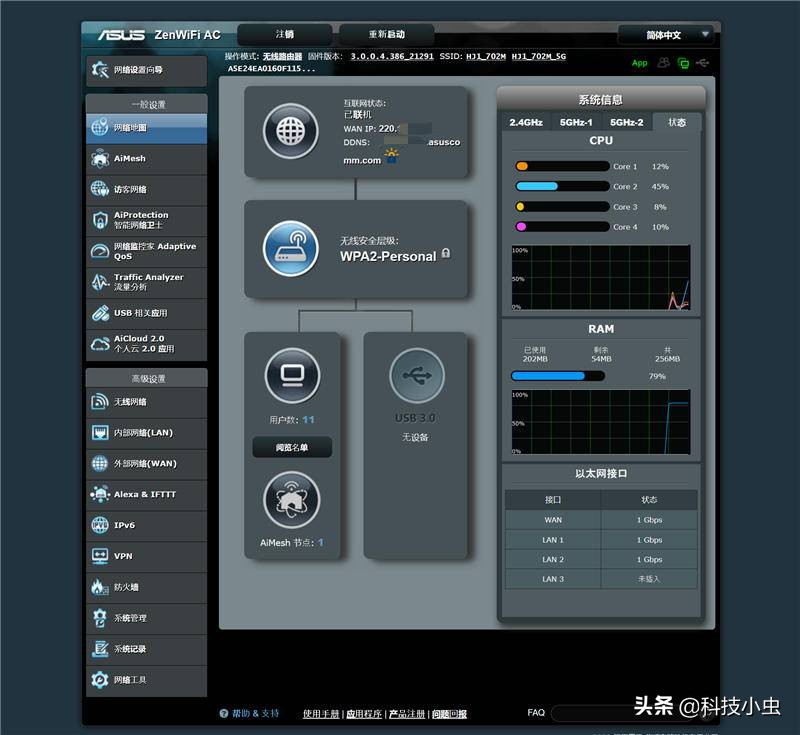Screen dimensions: 800x735
Task: Click the Core 1 CPU usage bar
Action: pyautogui.click(x=562, y=166)
